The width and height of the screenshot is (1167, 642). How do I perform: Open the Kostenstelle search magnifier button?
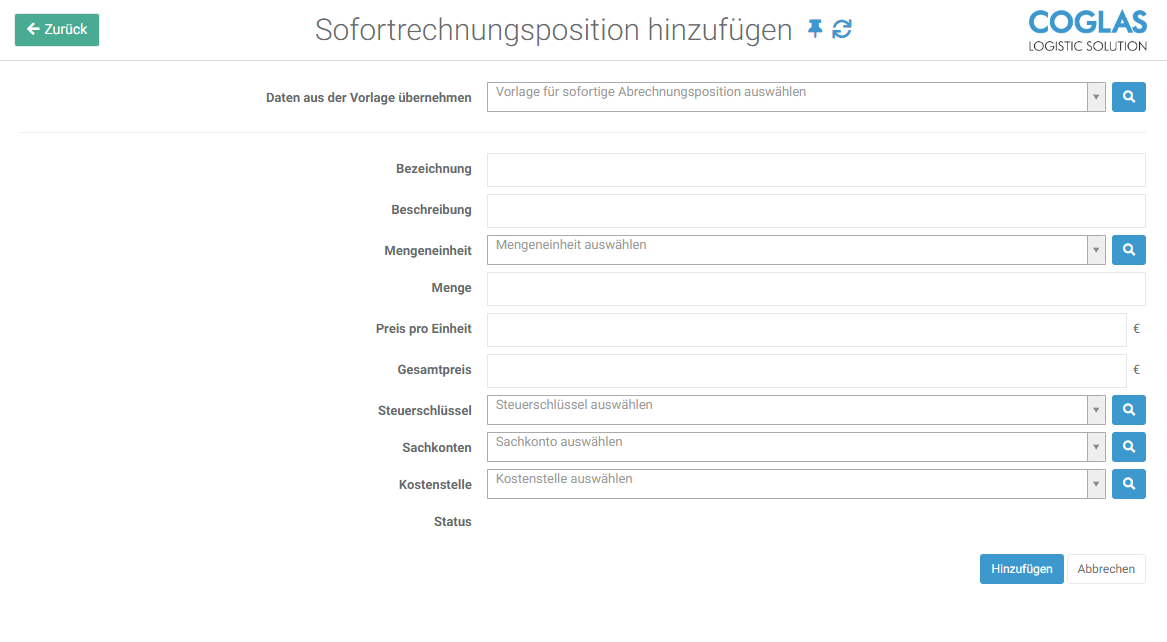coord(1128,484)
